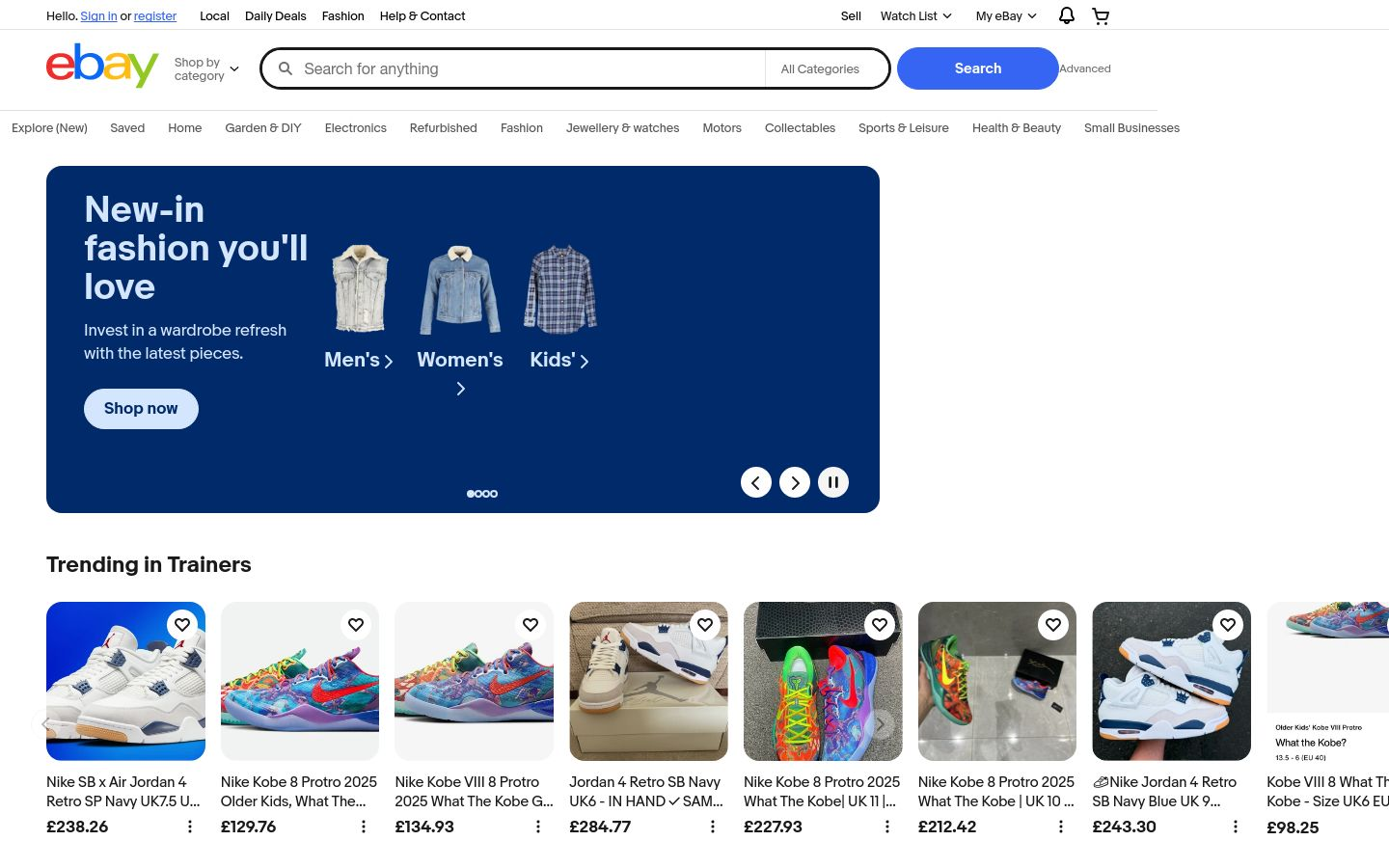Open Health & Beauty category
Viewport: 1389px width, 868px height.
[1017, 128]
